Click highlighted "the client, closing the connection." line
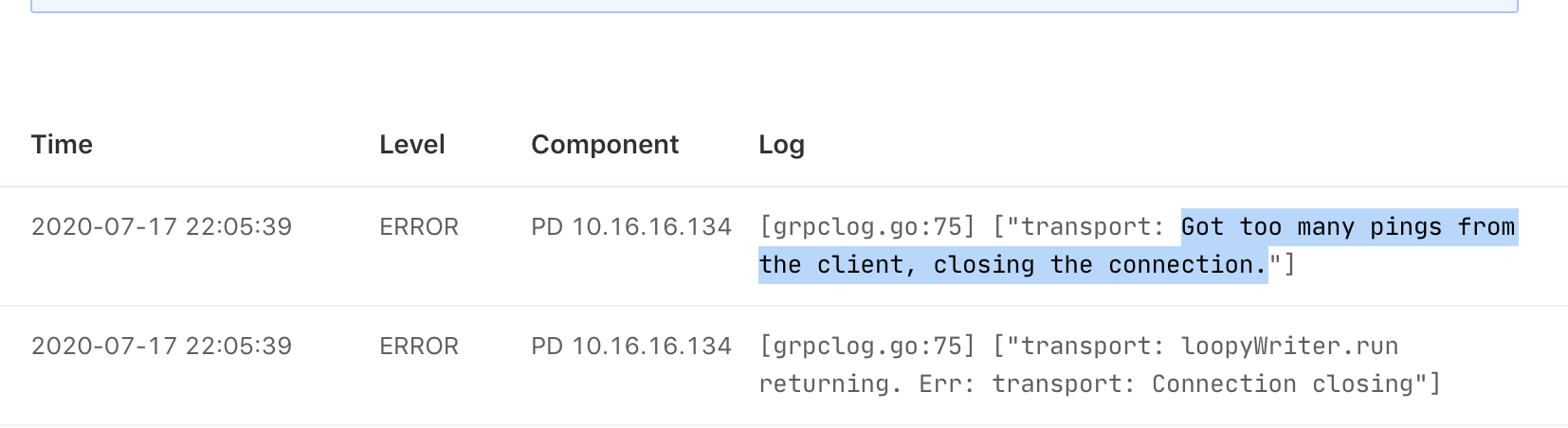The width and height of the screenshot is (1568, 428). click(x=1012, y=265)
